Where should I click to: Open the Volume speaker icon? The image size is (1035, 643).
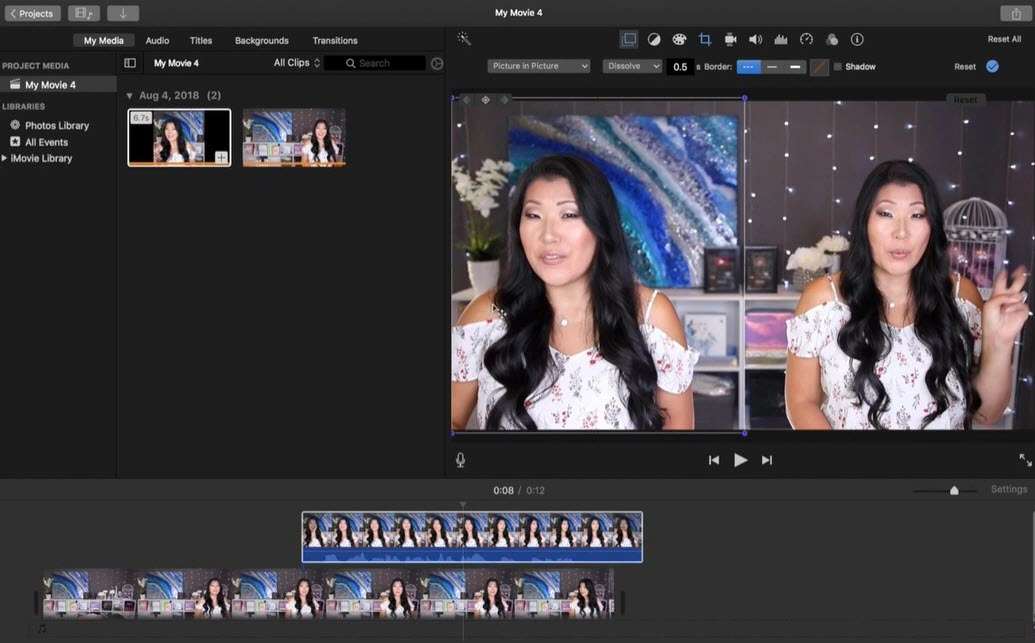coord(755,40)
